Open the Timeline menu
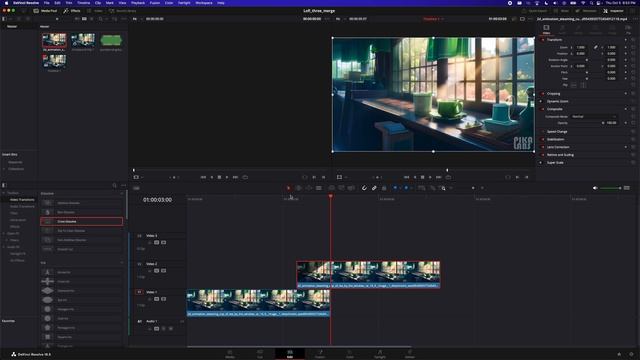The height and width of the screenshot is (360, 640). coord(83,3)
